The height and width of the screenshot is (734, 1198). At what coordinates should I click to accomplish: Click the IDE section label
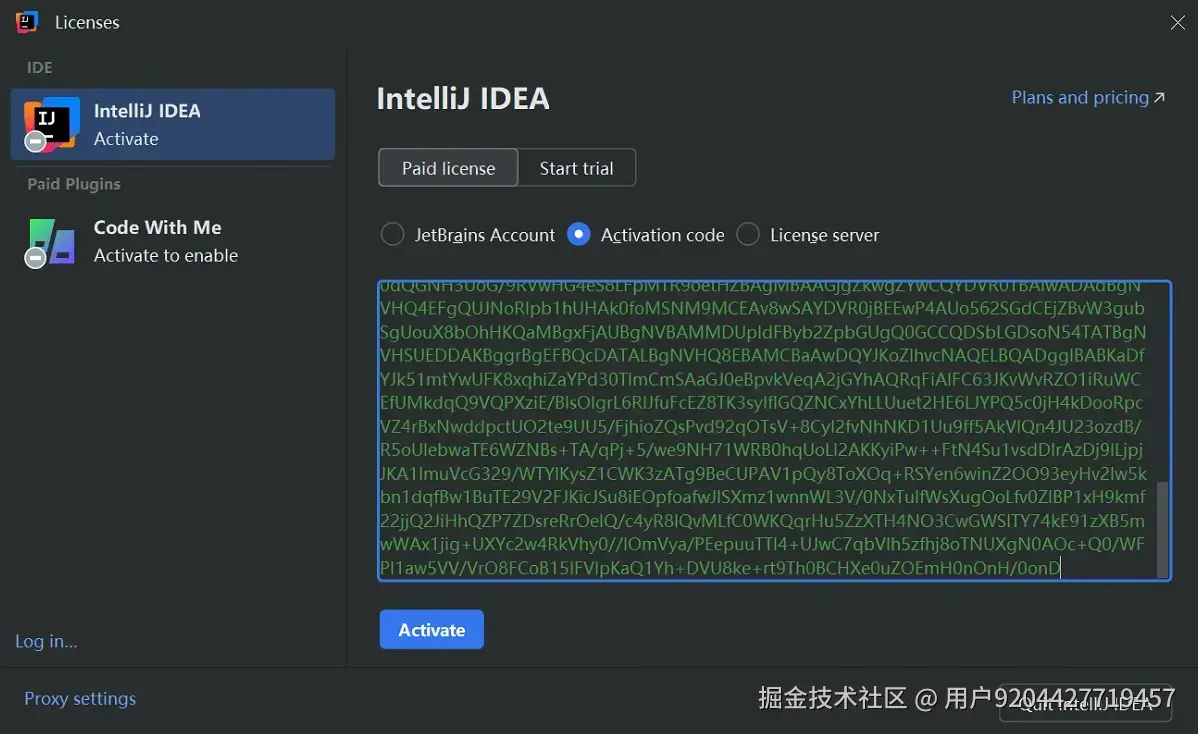point(40,67)
